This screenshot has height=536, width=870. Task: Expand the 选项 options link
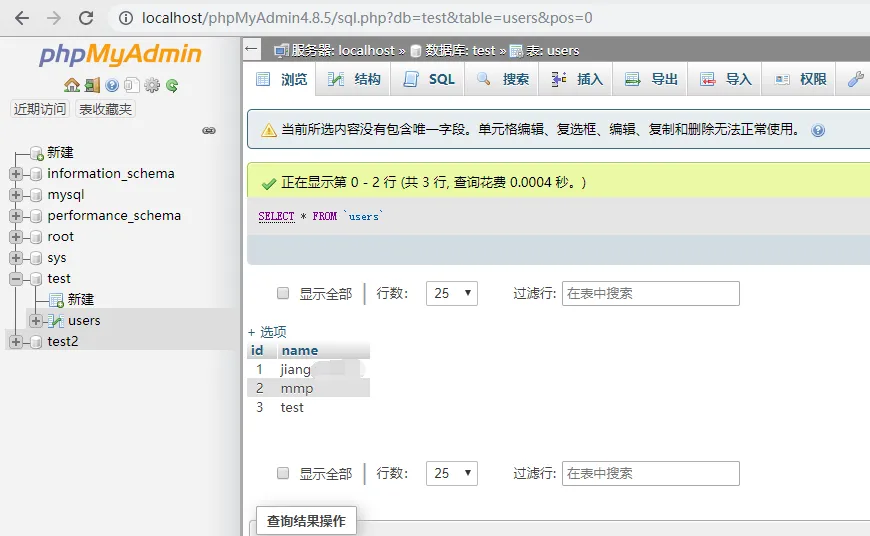point(267,332)
